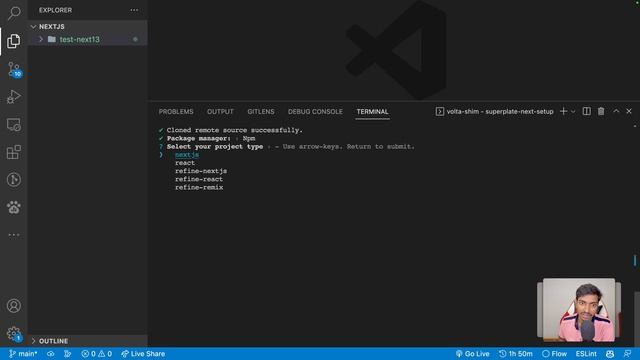Maximize panel size chevron
Screen dimensions: 640x360
(616, 111)
